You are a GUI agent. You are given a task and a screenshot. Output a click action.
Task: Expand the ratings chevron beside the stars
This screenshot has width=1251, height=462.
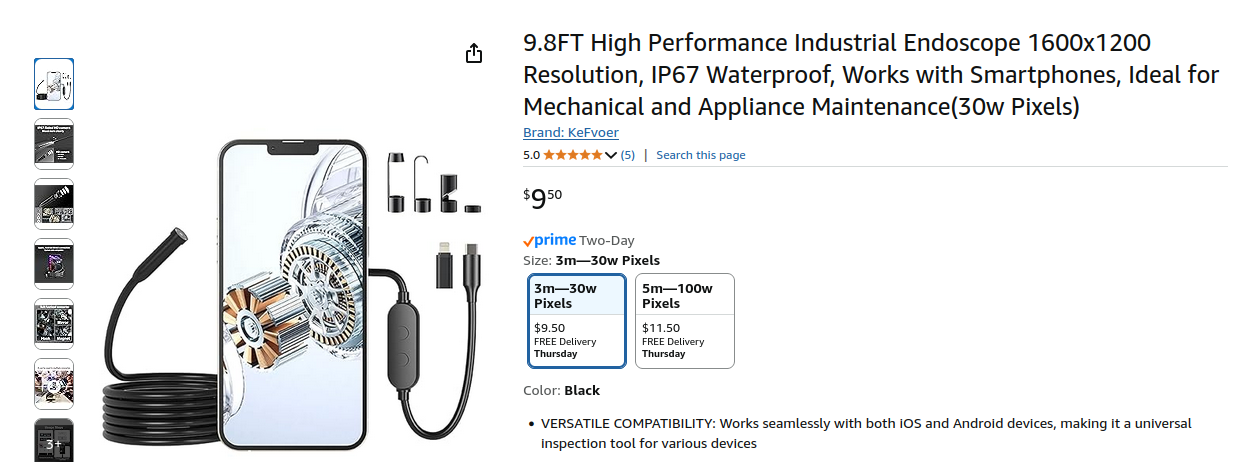point(611,155)
